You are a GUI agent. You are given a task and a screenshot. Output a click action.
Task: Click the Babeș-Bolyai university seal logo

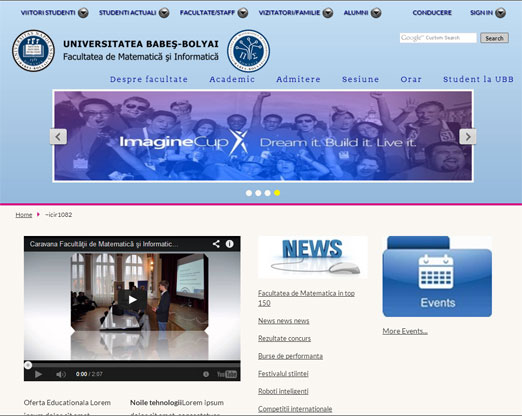click(x=33, y=51)
